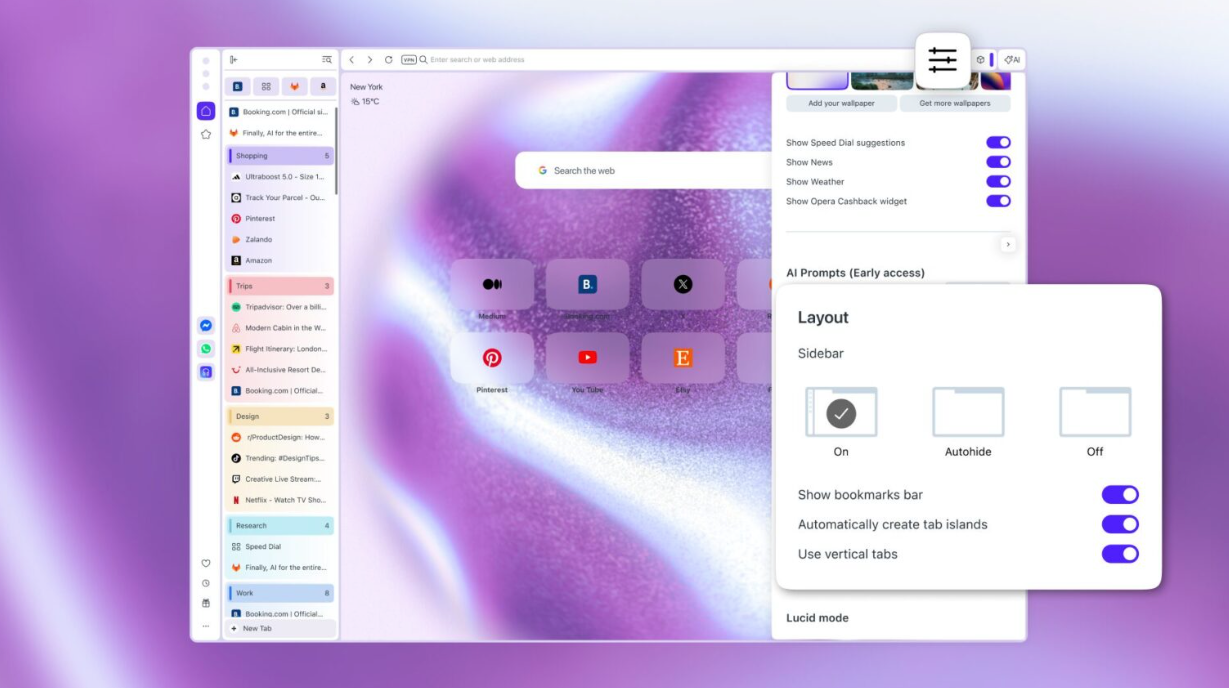Open the extensions cube icon
The height and width of the screenshot is (688, 1229).
point(981,60)
